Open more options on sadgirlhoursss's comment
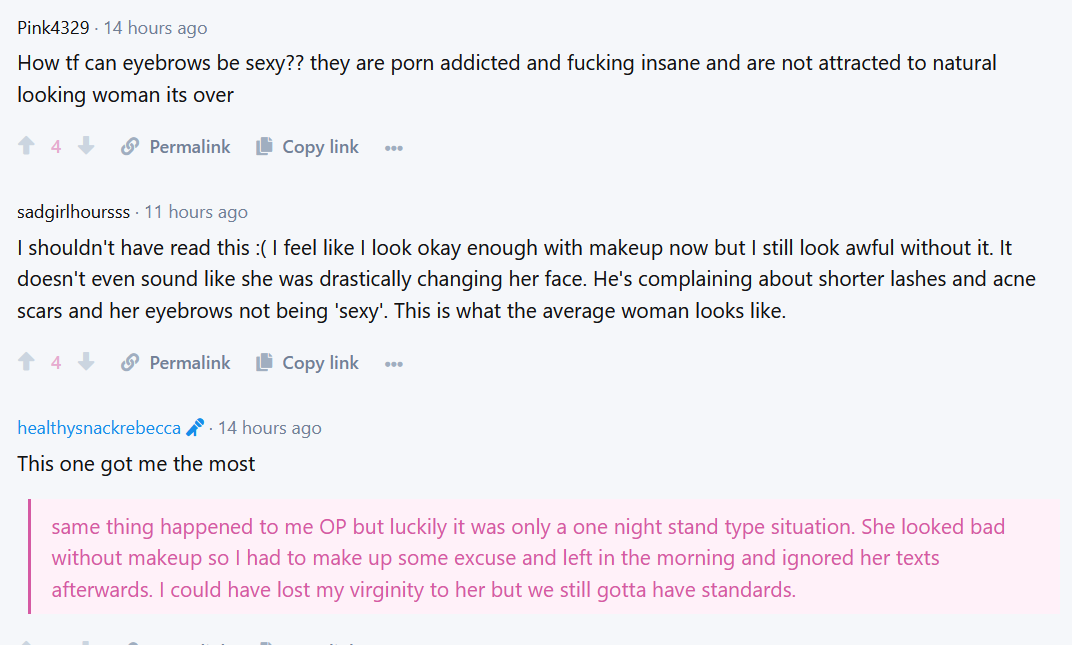Screen dimensions: 1072x645 [394, 364]
